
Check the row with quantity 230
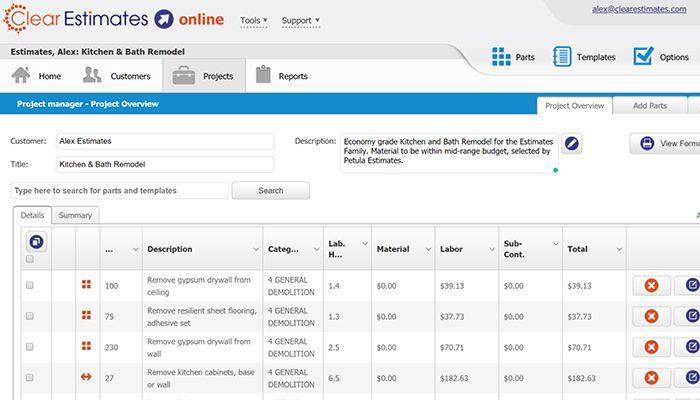(29, 346)
